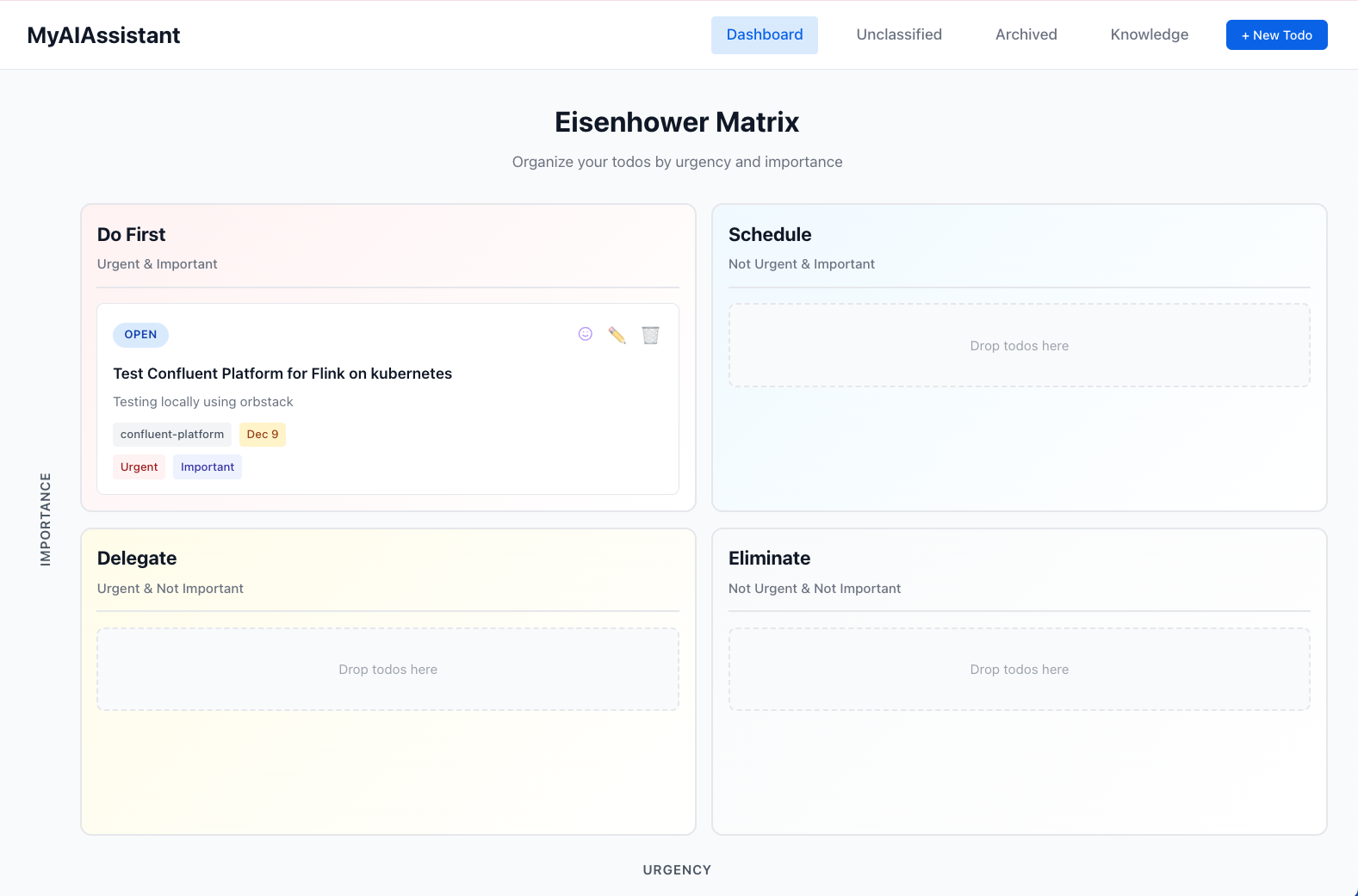Click the purple smiley face icon
1358x896 pixels.
click(x=586, y=334)
